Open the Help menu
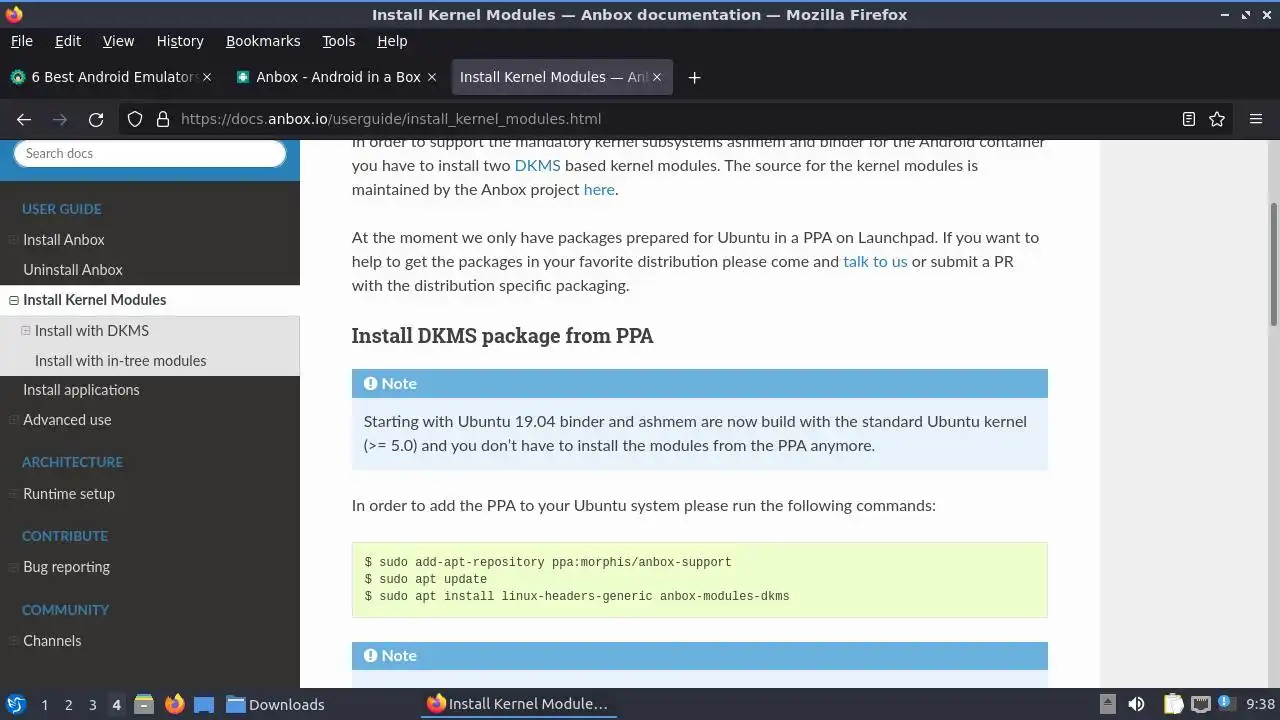This screenshot has width=1280, height=720. (392, 41)
